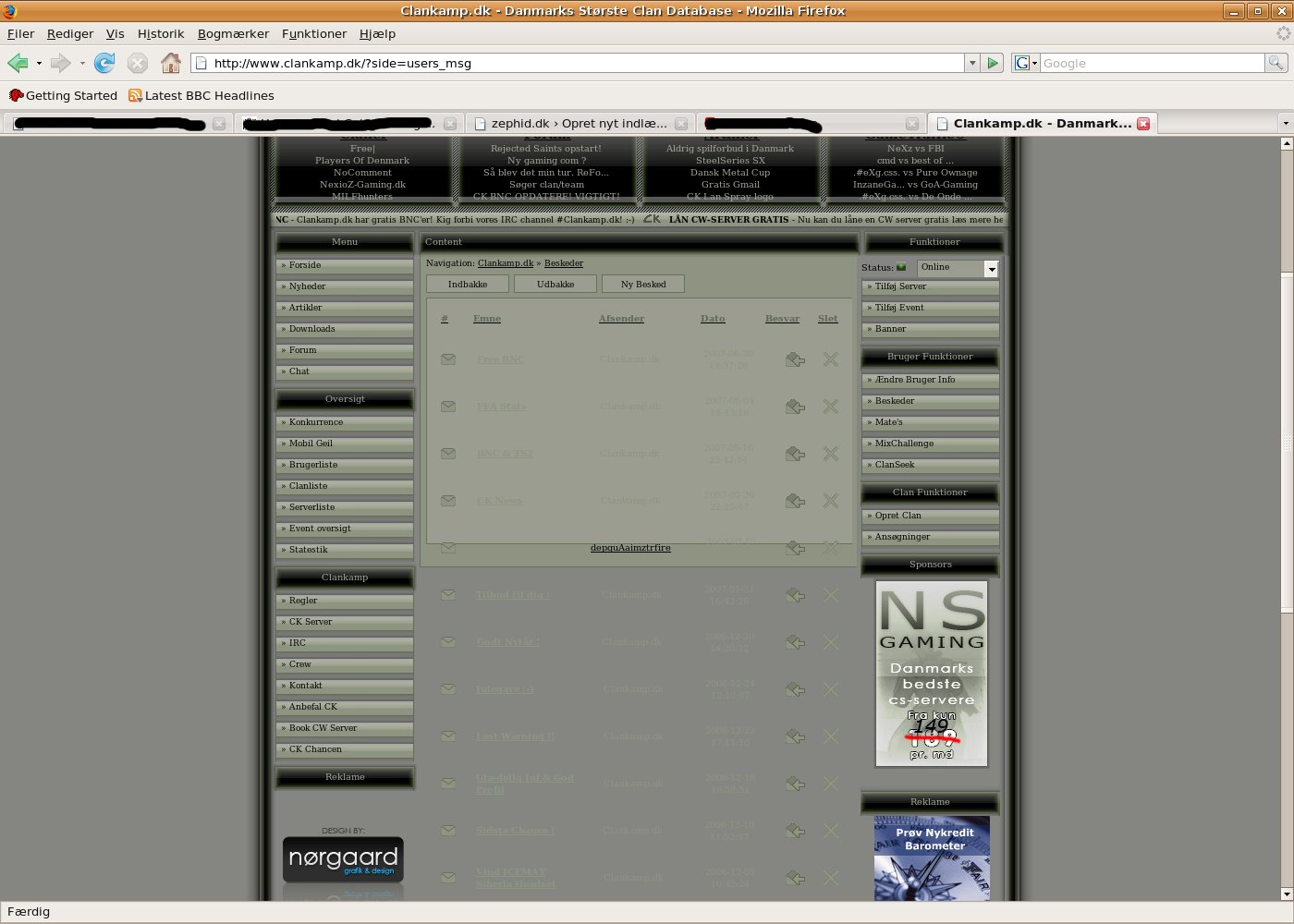Screen dimensions: 1294x924
Task: Click Ny Besked to compose message
Action: [643, 285]
